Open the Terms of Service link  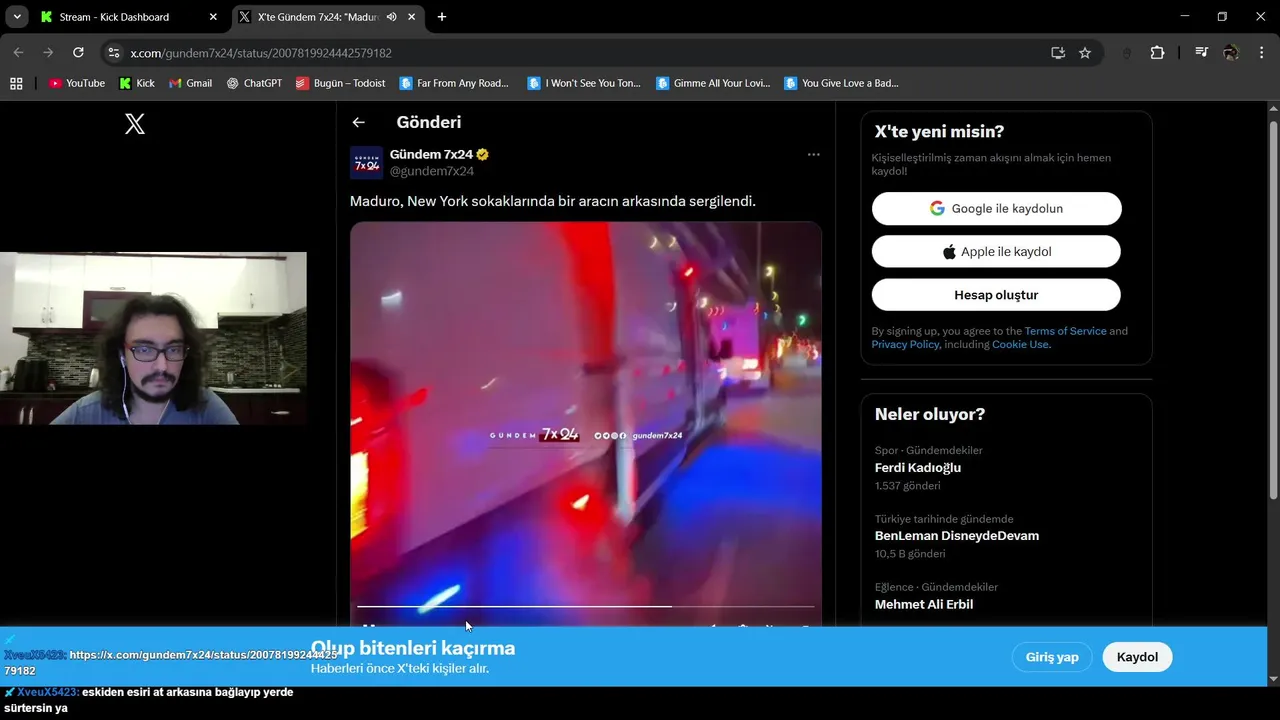(1065, 331)
